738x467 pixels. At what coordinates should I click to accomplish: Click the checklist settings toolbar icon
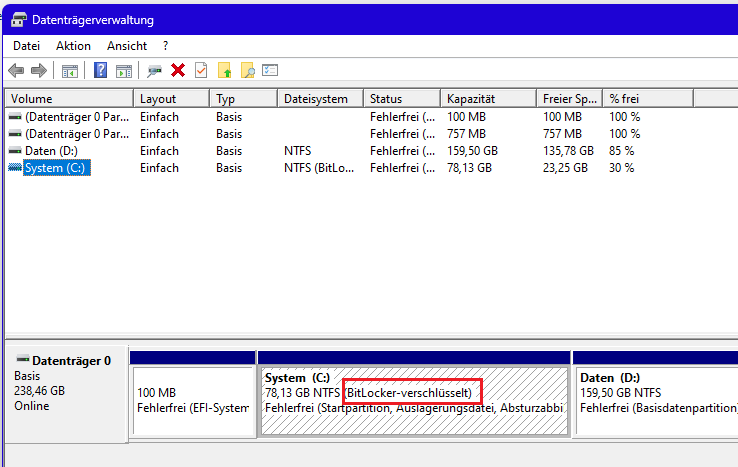pos(270,70)
